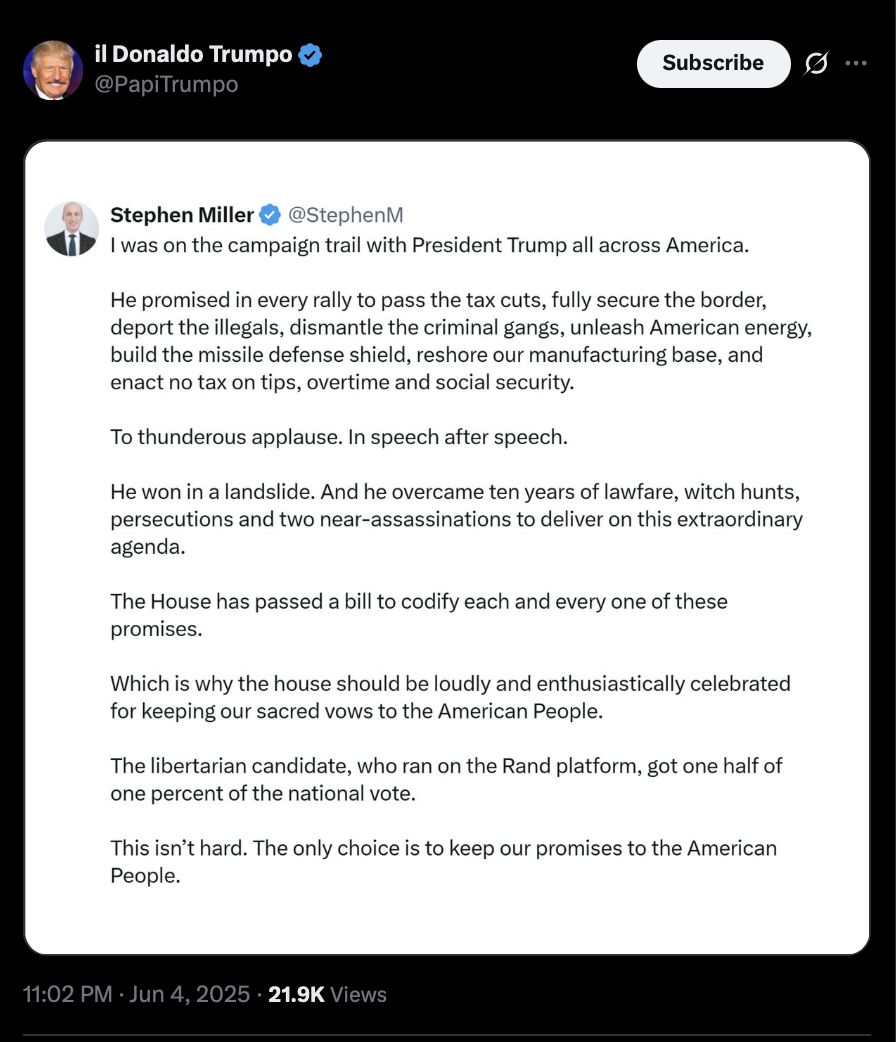This screenshot has height=1042, width=896.
Task: Click the Stephen Miller name in the embedded post
Action: click(x=181, y=215)
